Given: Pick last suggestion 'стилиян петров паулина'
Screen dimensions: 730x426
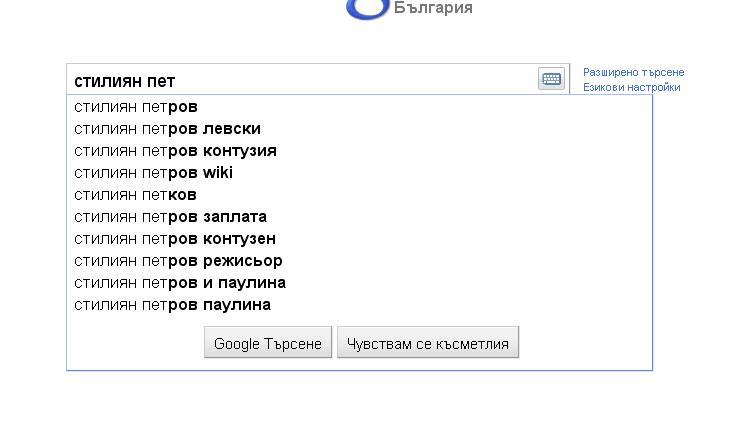Looking at the screenshot, I should tap(359, 305).
